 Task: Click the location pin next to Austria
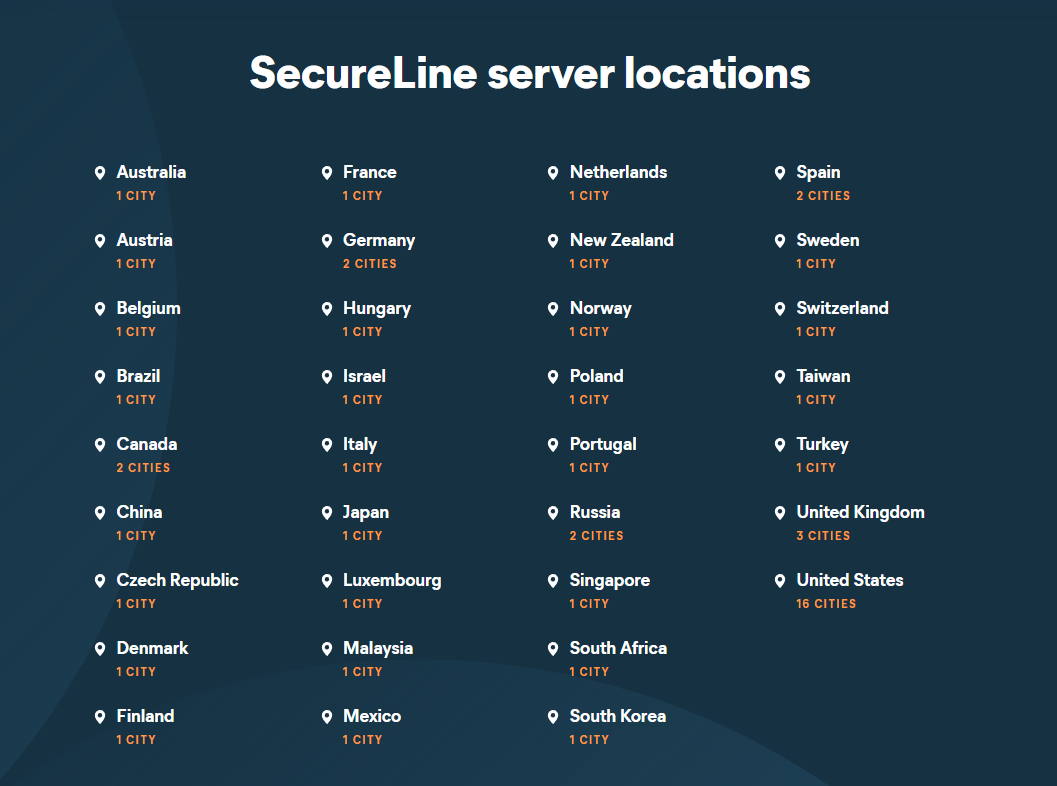click(100, 241)
